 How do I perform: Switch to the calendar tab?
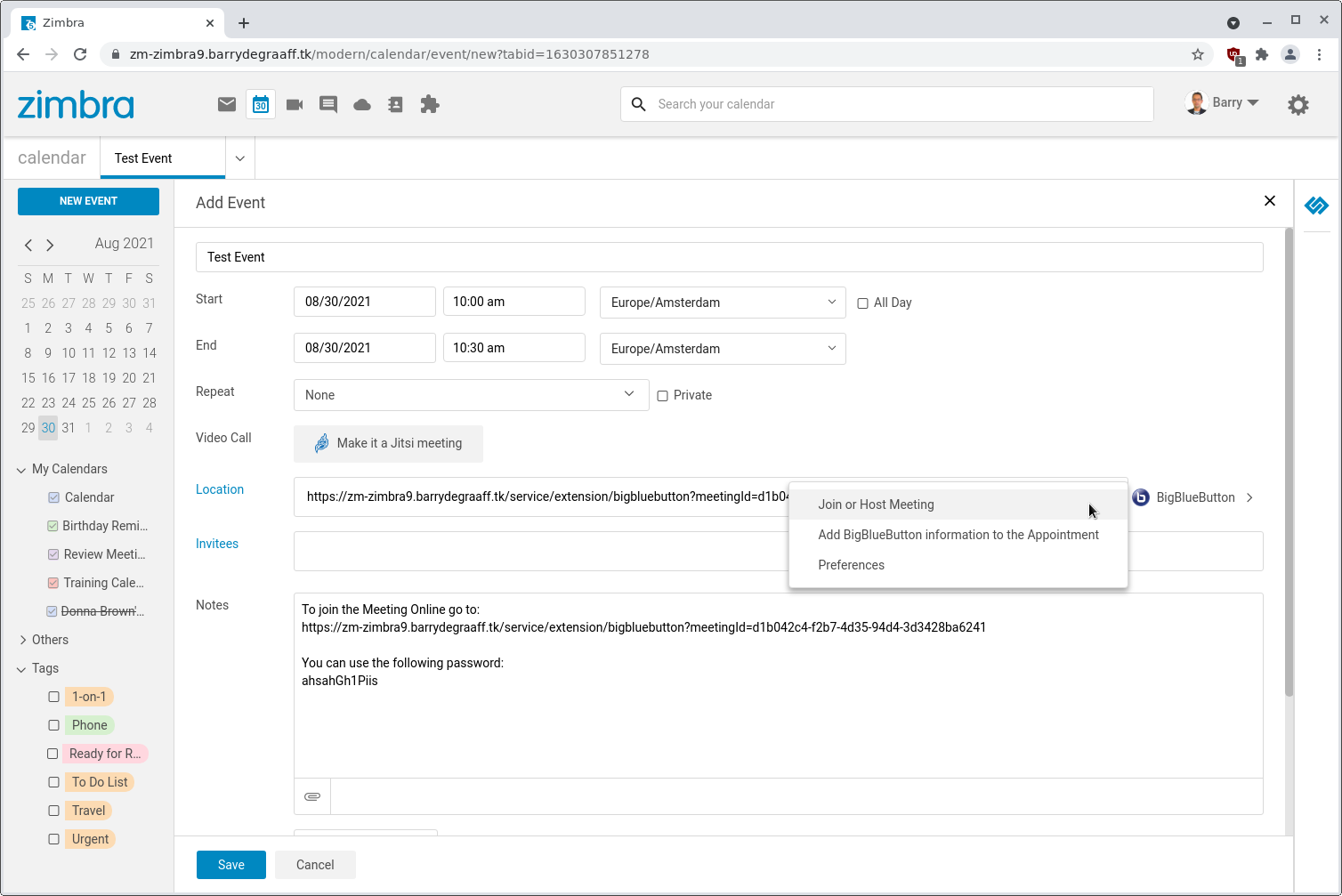52,157
